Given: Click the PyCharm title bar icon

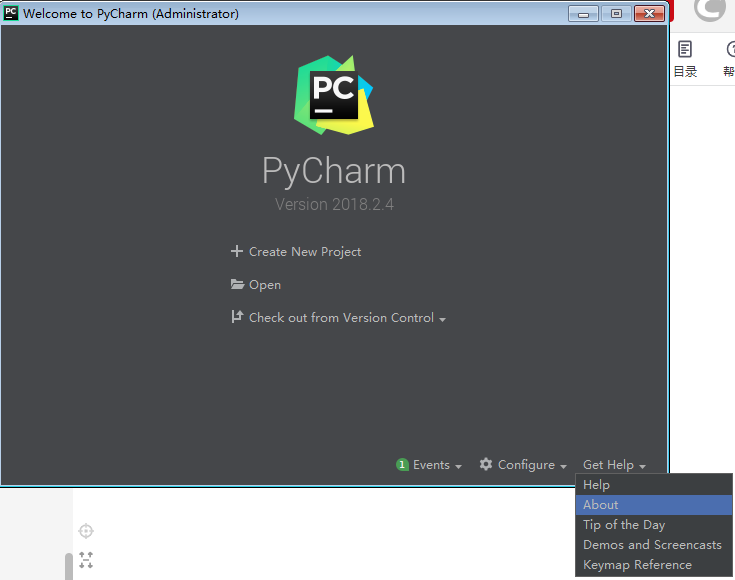Looking at the screenshot, I should pyautogui.click(x=10, y=13).
